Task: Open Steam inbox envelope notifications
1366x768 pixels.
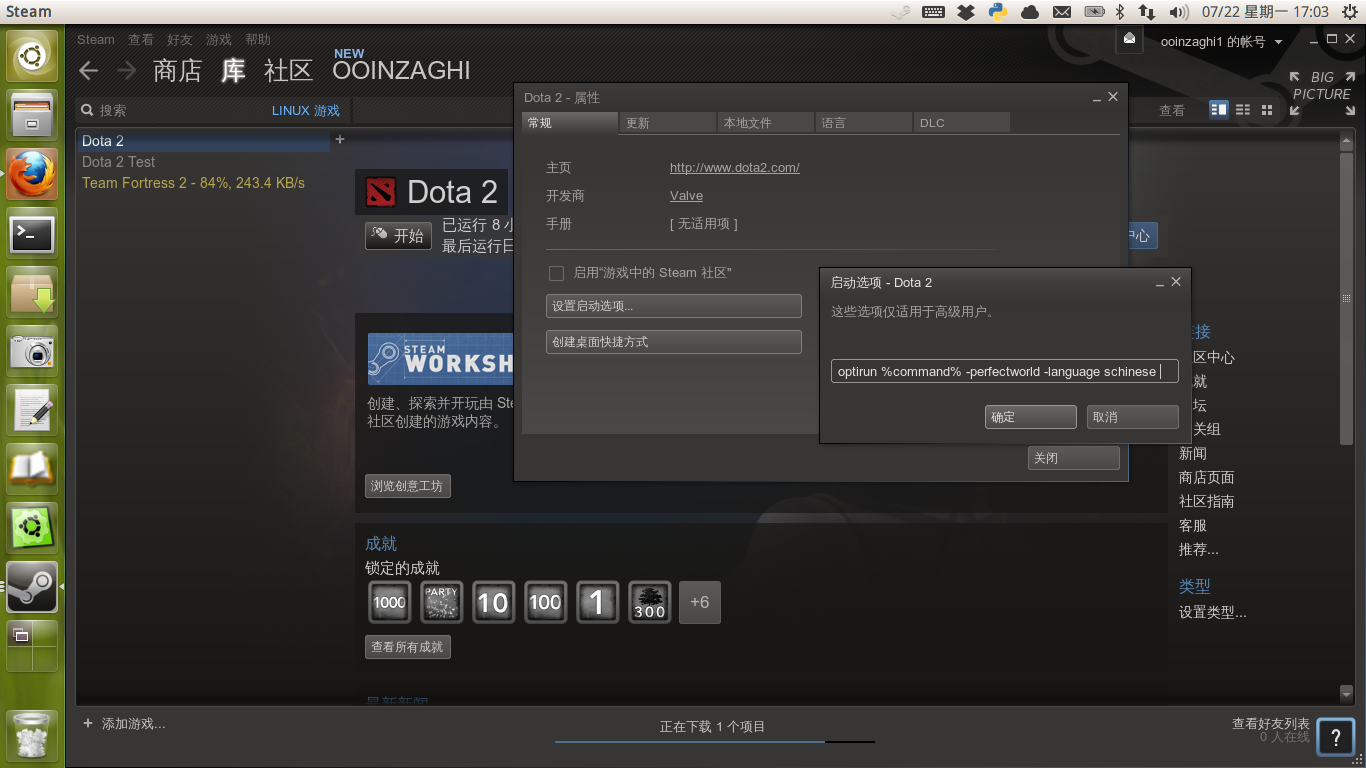Action: 1129,38
